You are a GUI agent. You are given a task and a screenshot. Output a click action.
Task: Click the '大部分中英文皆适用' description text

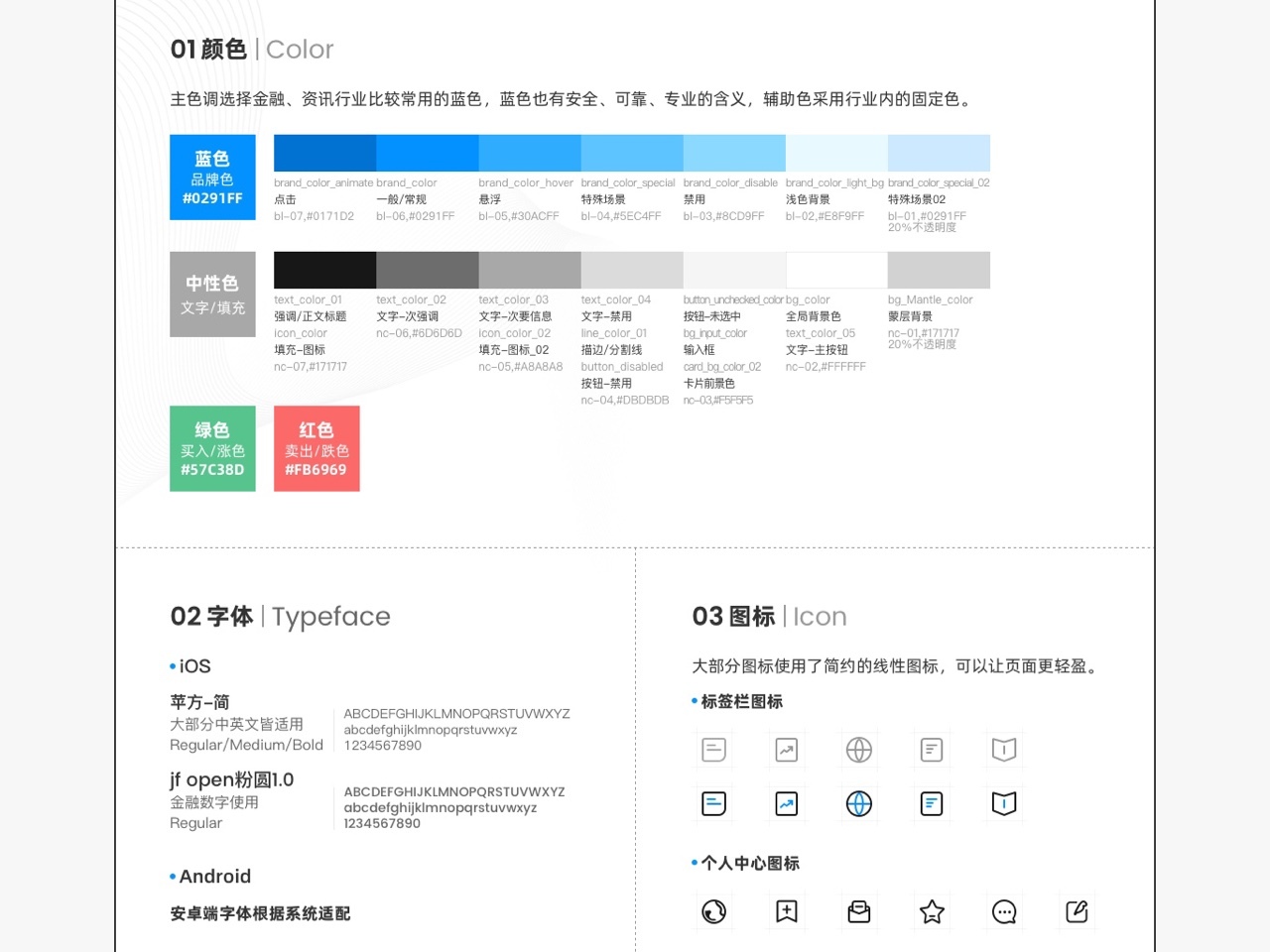click(x=236, y=724)
